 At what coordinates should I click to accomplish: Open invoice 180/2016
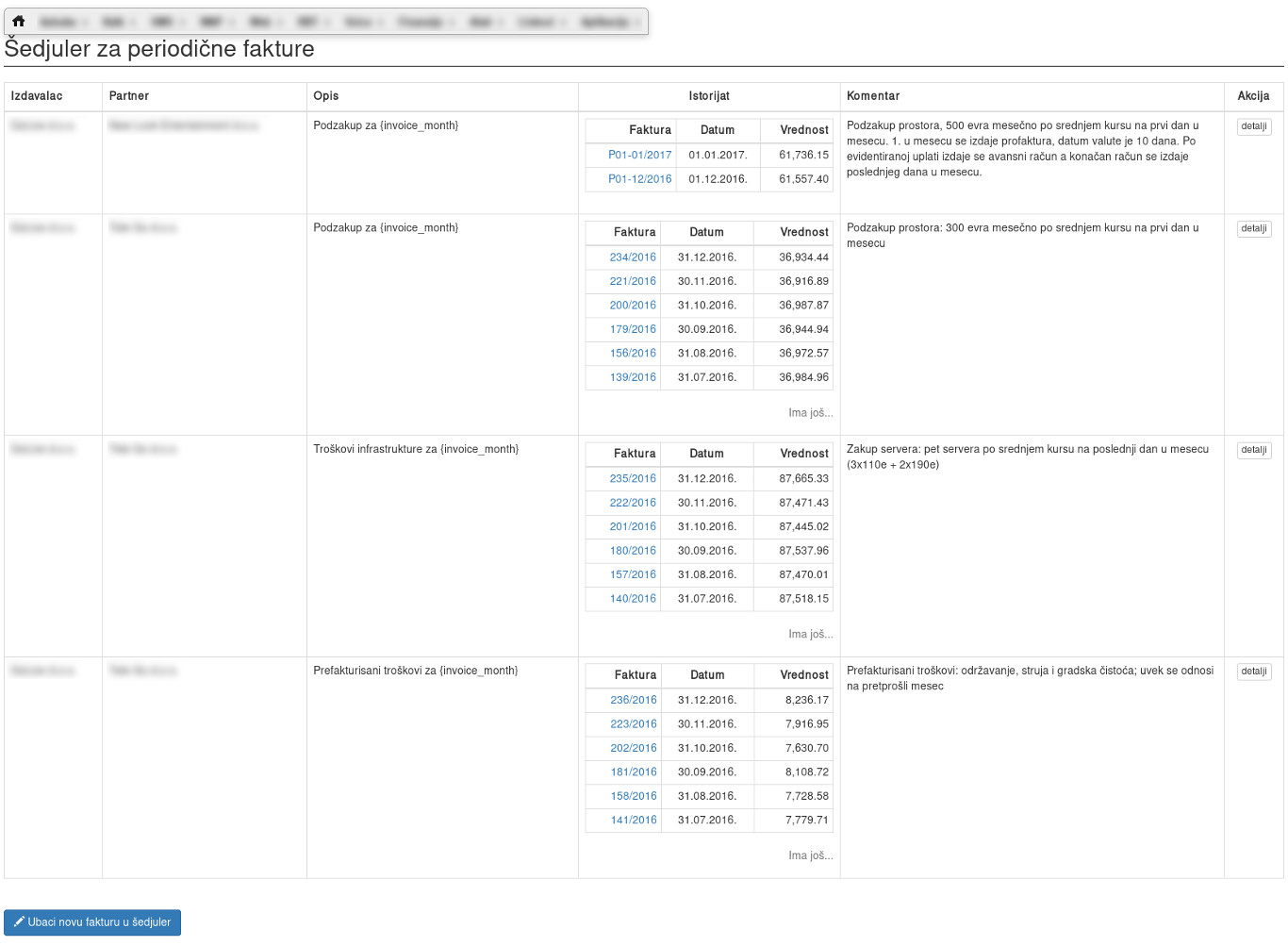click(633, 551)
